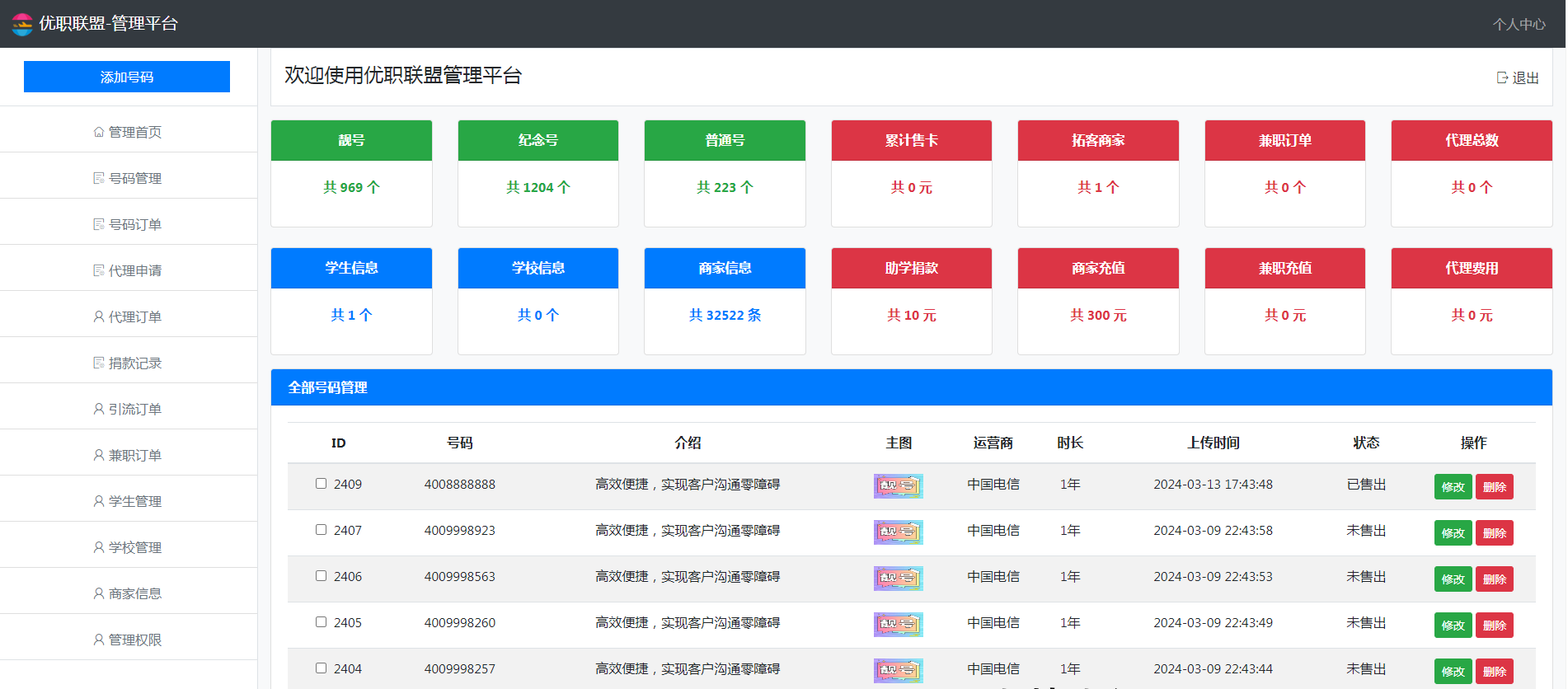Click the 累计售卡 card header

click(912, 140)
